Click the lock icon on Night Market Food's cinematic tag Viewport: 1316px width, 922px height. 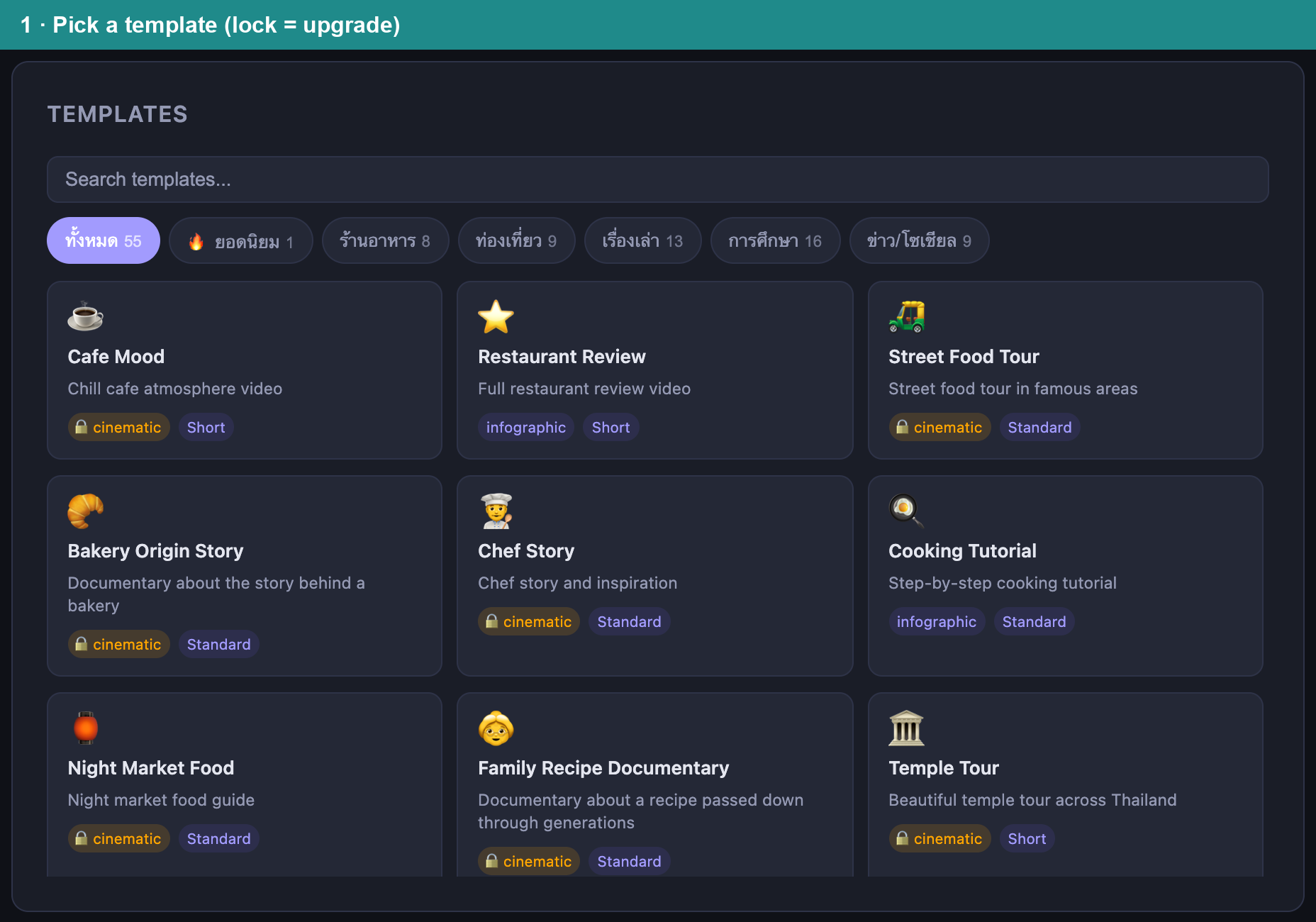(x=82, y=838)
